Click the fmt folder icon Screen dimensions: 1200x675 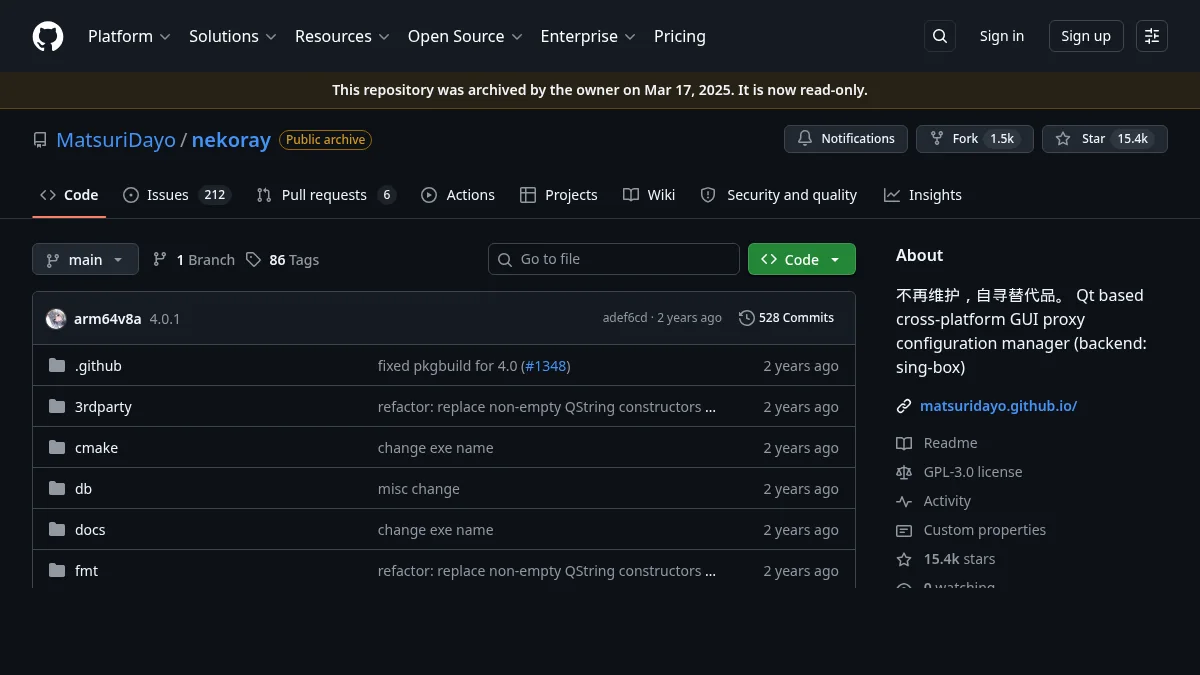point(57,571)
